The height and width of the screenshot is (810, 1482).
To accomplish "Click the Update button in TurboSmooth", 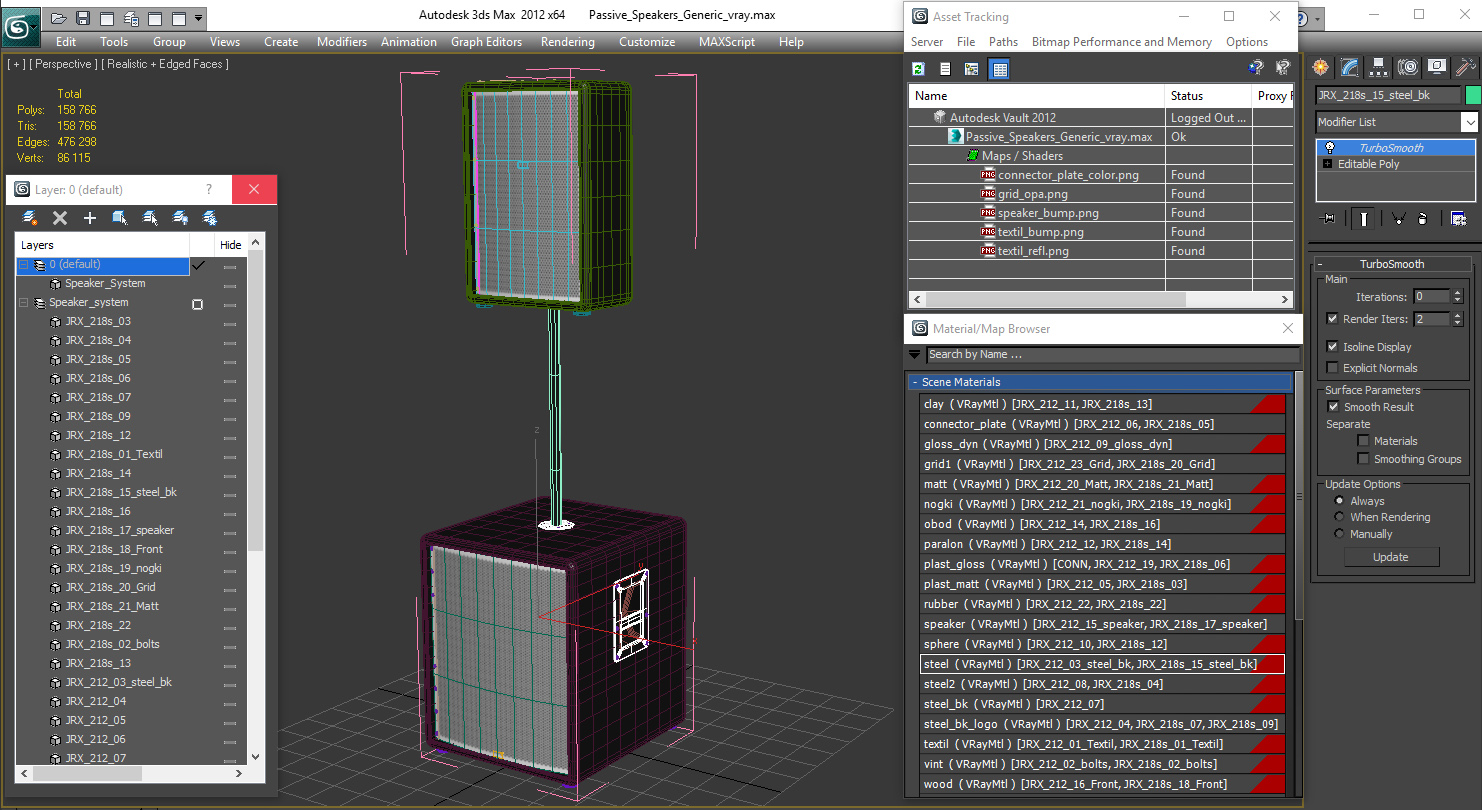I will click(1390, 557).
